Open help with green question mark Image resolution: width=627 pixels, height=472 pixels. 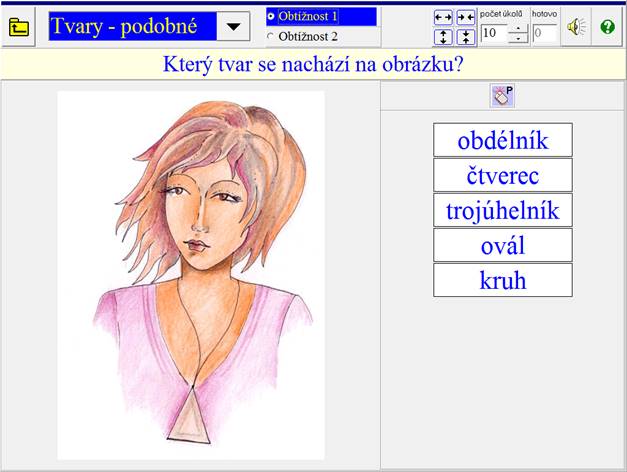[x=607, y=27]
